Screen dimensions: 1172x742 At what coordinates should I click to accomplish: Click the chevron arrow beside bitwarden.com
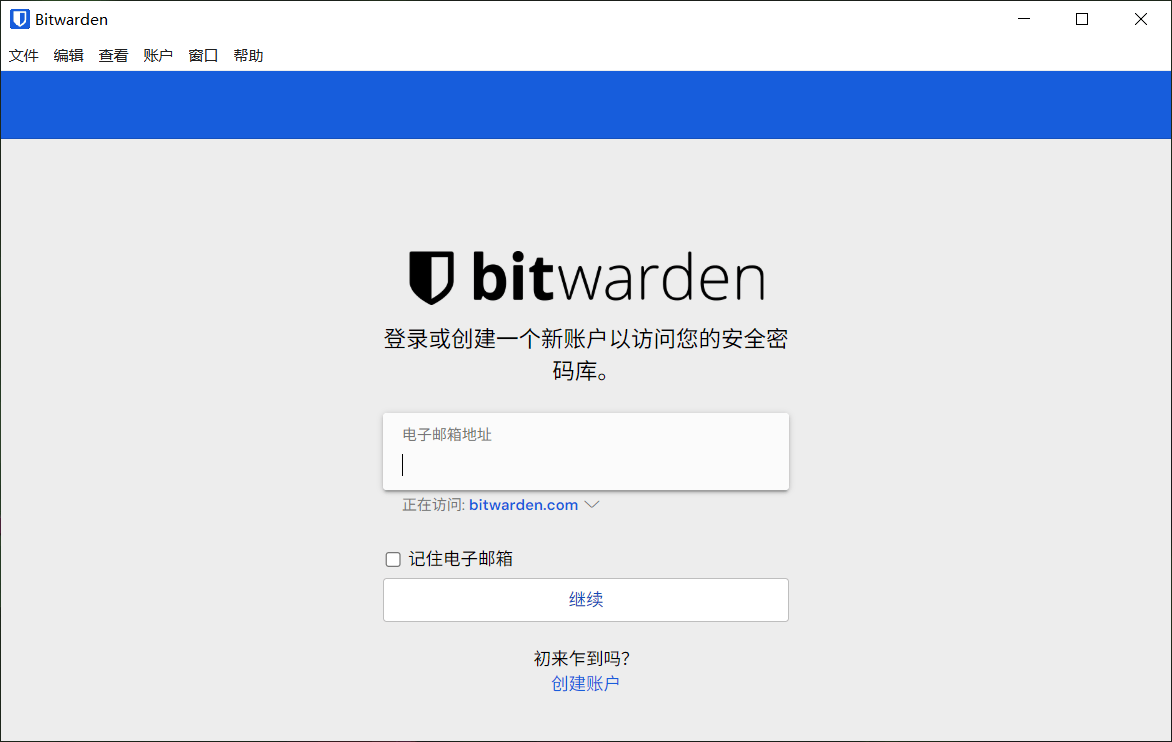tap(592, 505)
